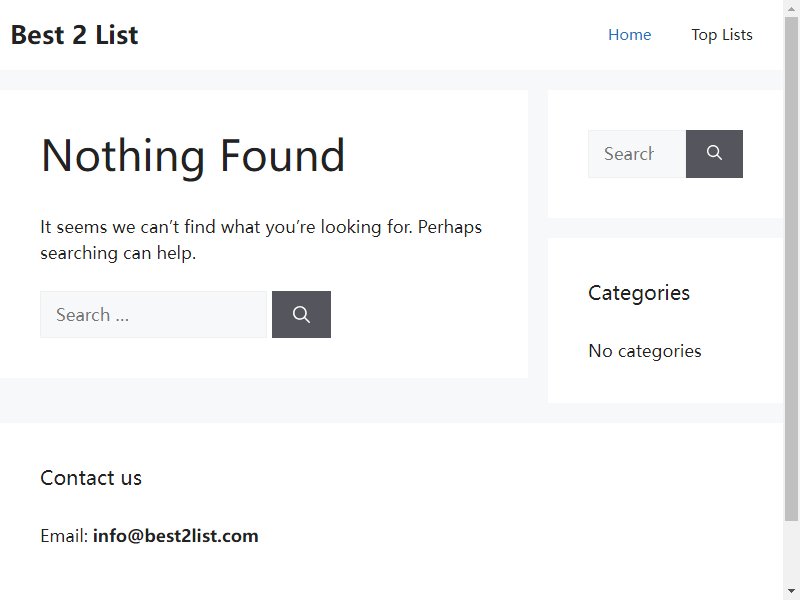Screen dimensions: 800x600
Task: Click the scrollbar track below the thumb
Action: [x=791, y=552]
